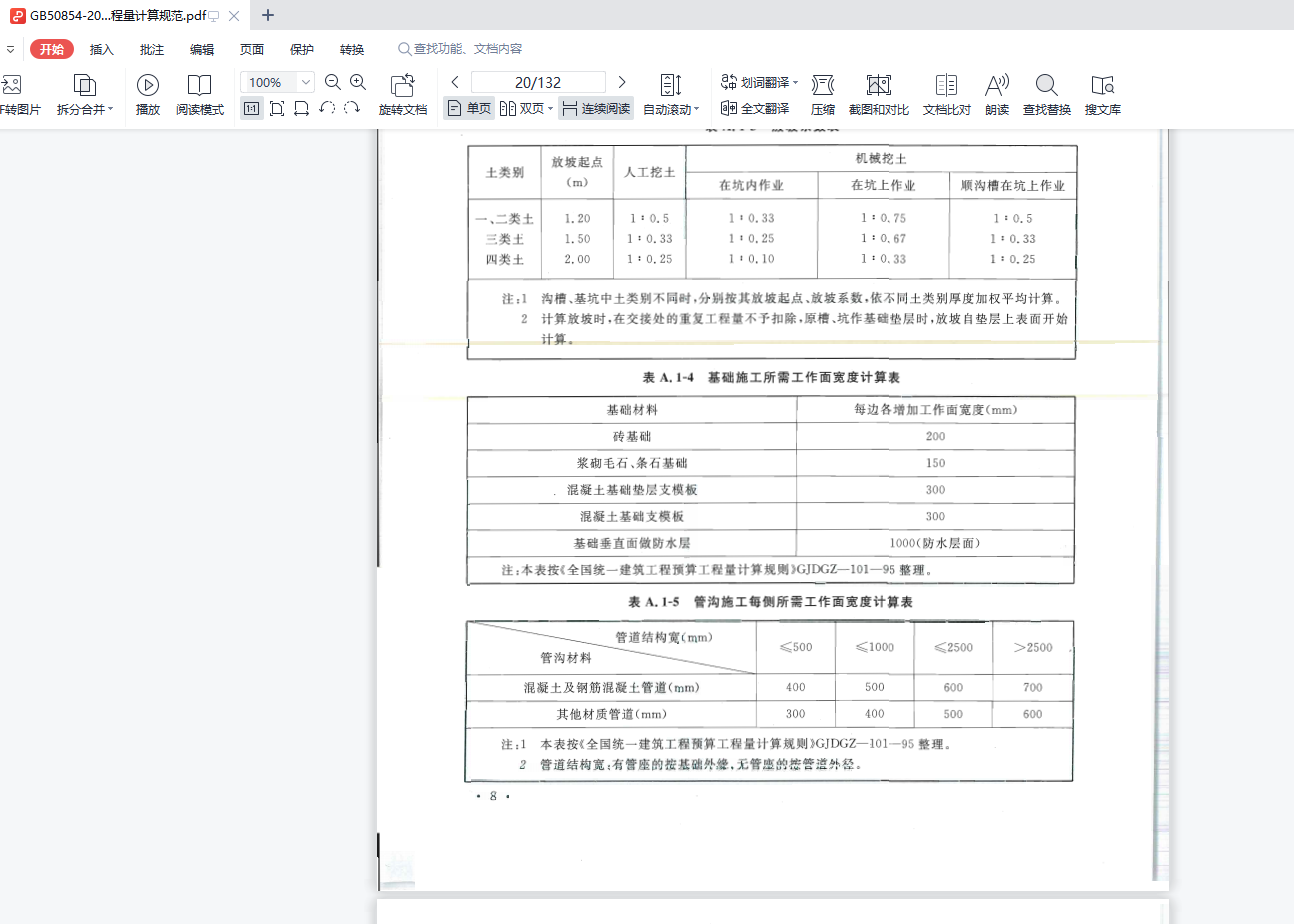1294x924 pixels.
Task: Go to next page arrow
Action: [x=622, y=82]
